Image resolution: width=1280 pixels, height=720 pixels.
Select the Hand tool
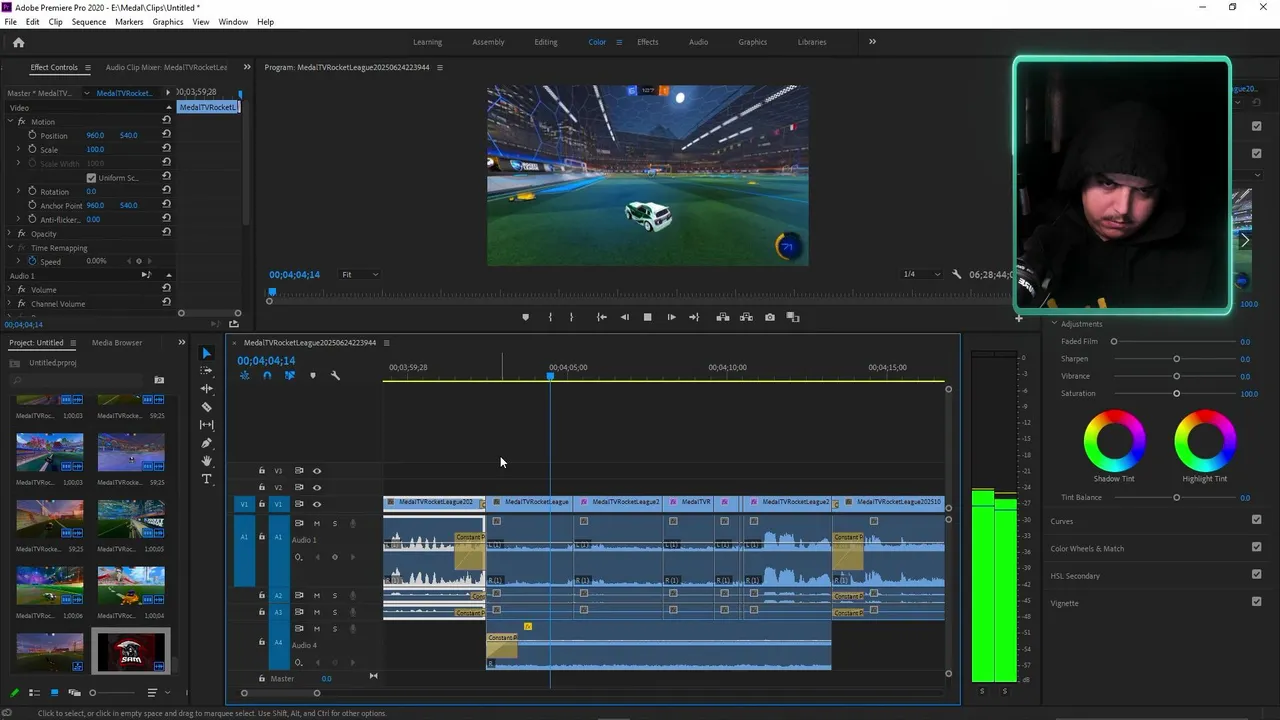(206, 461)
